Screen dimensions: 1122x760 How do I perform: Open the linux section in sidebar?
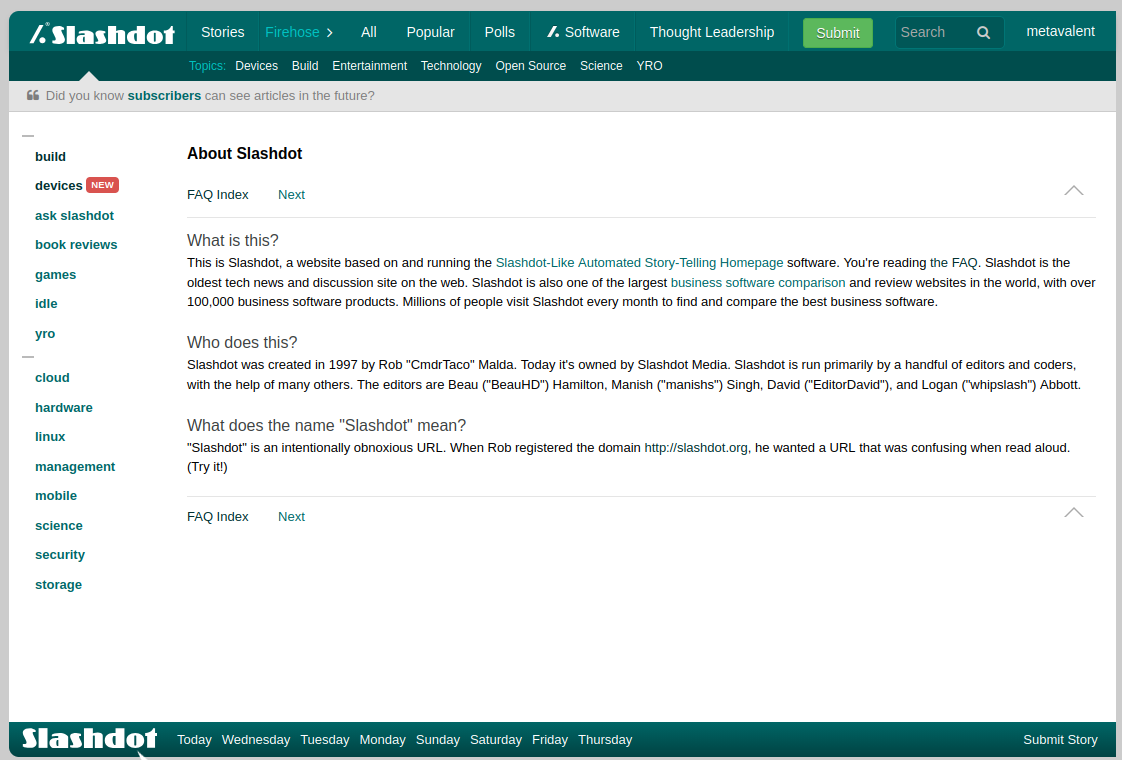tap(50, 437)
